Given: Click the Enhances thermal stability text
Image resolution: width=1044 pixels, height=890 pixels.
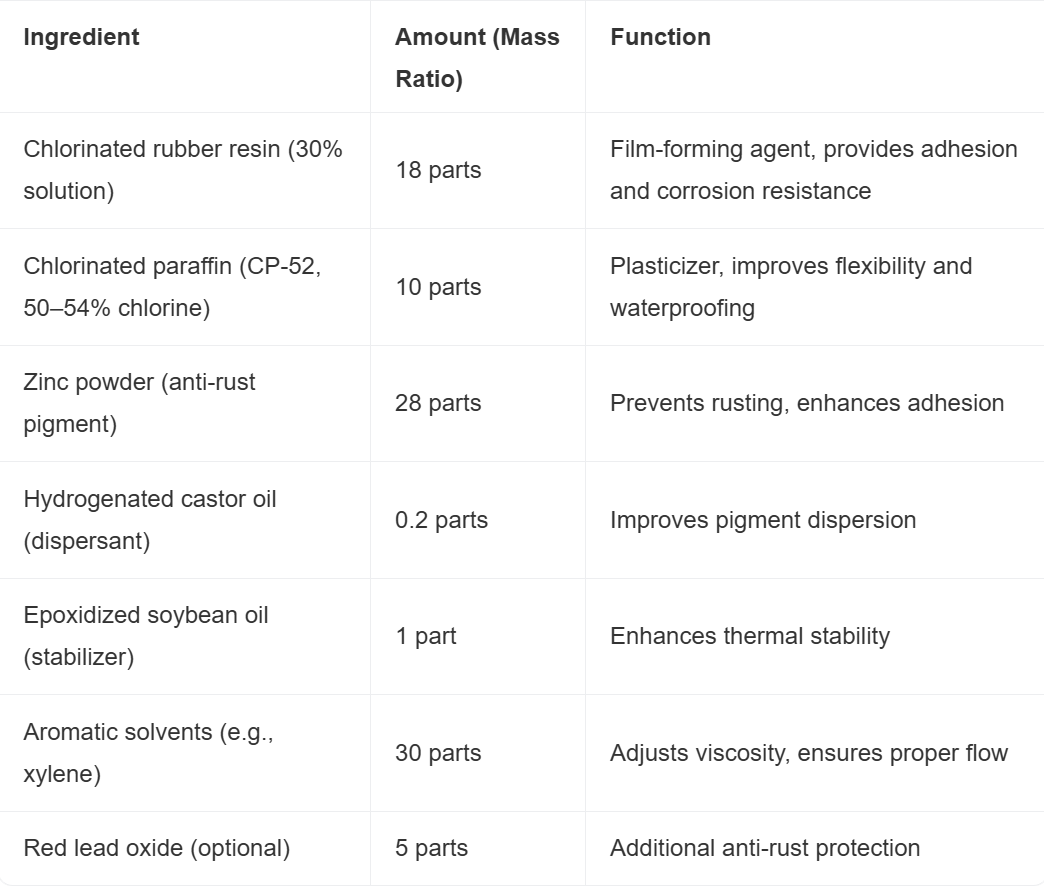Looking at the screenshot, I should (749, 636).
